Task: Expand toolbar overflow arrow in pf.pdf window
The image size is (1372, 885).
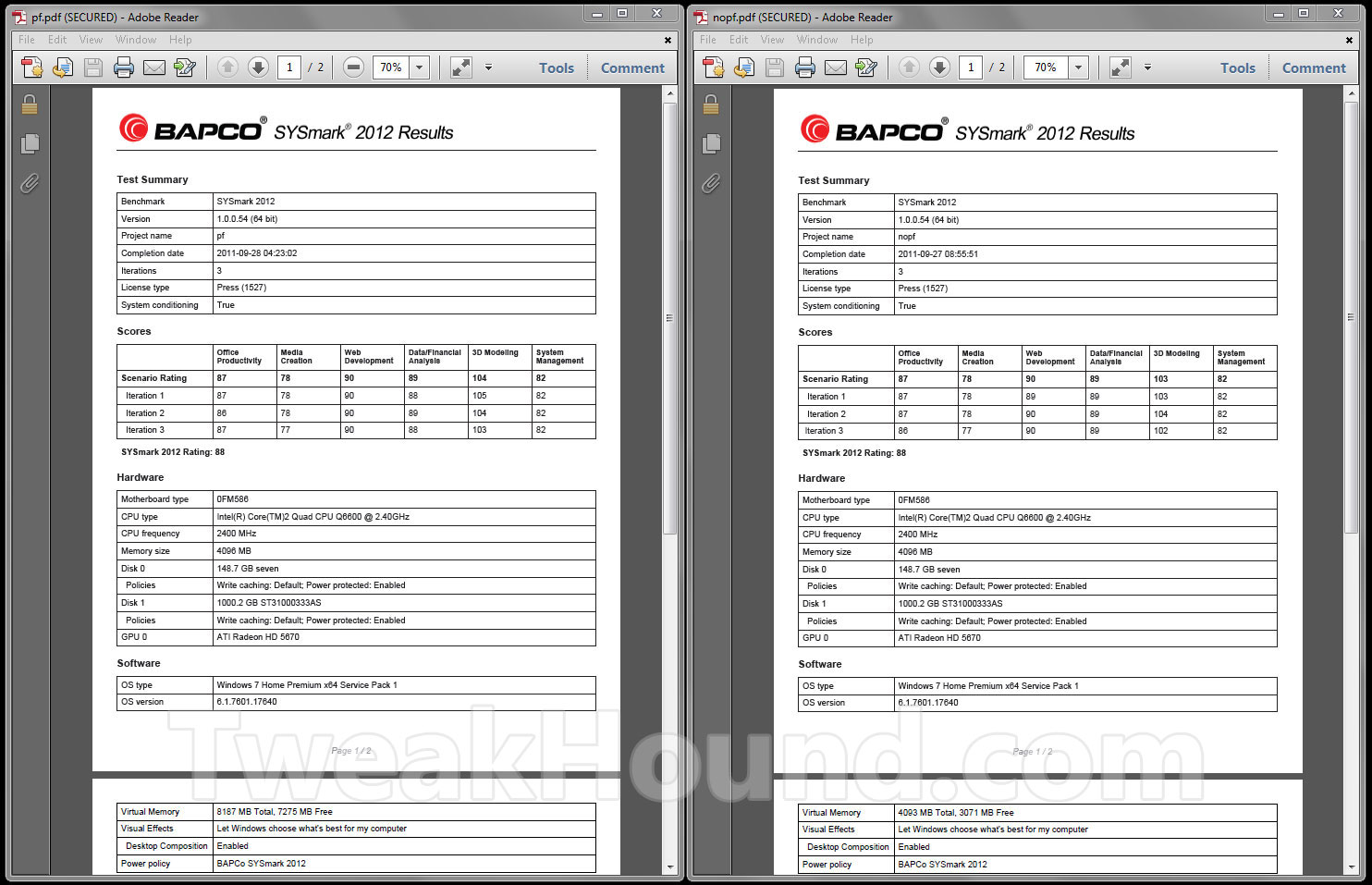Action: tap(488, 68)
